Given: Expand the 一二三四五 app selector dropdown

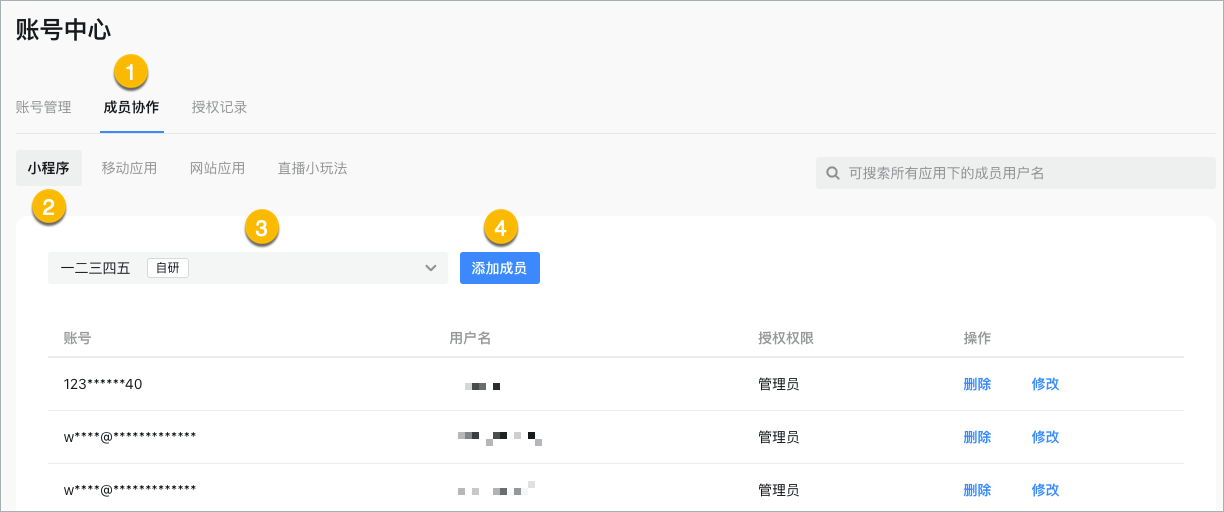Looking at the screenshot, I should pyautogui.click(x=247, y=268).
